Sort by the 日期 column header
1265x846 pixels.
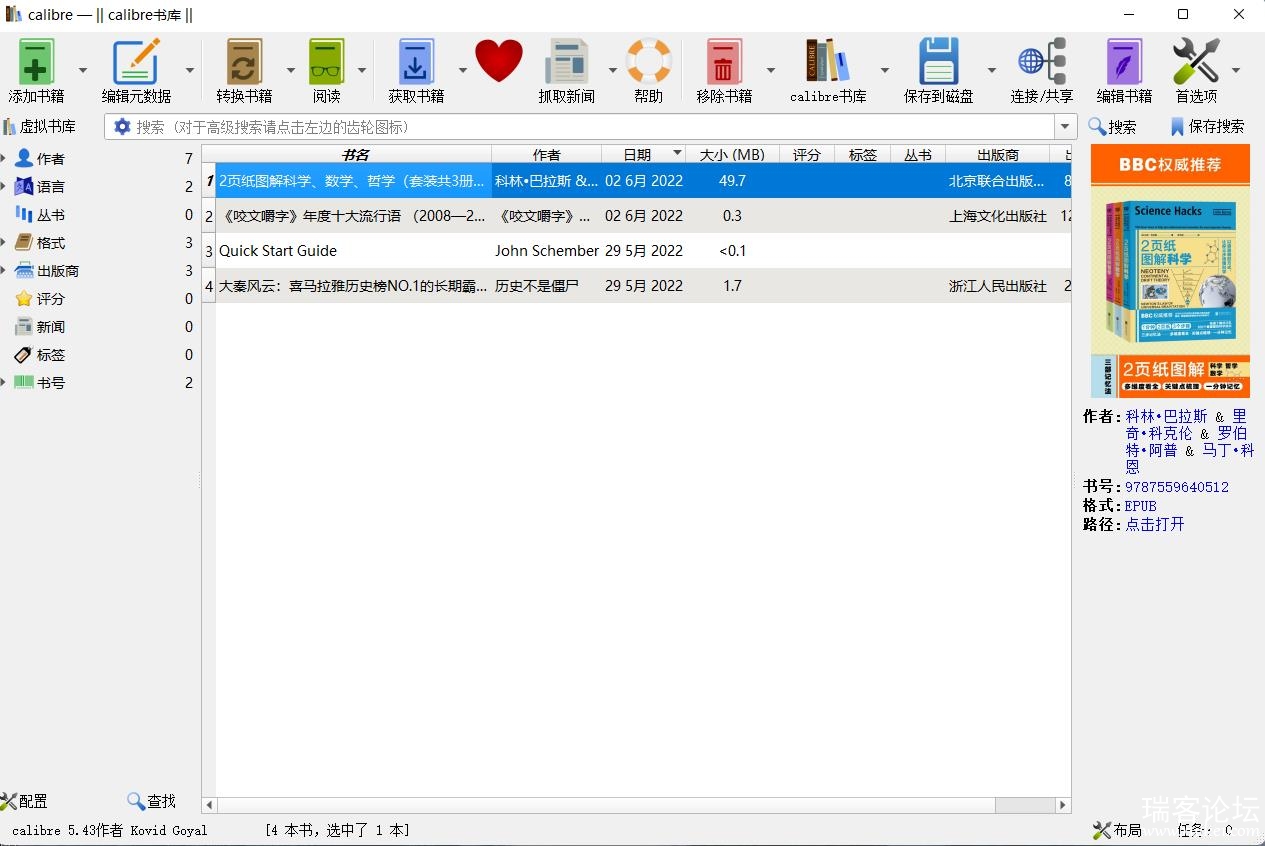tap(643, 154)
